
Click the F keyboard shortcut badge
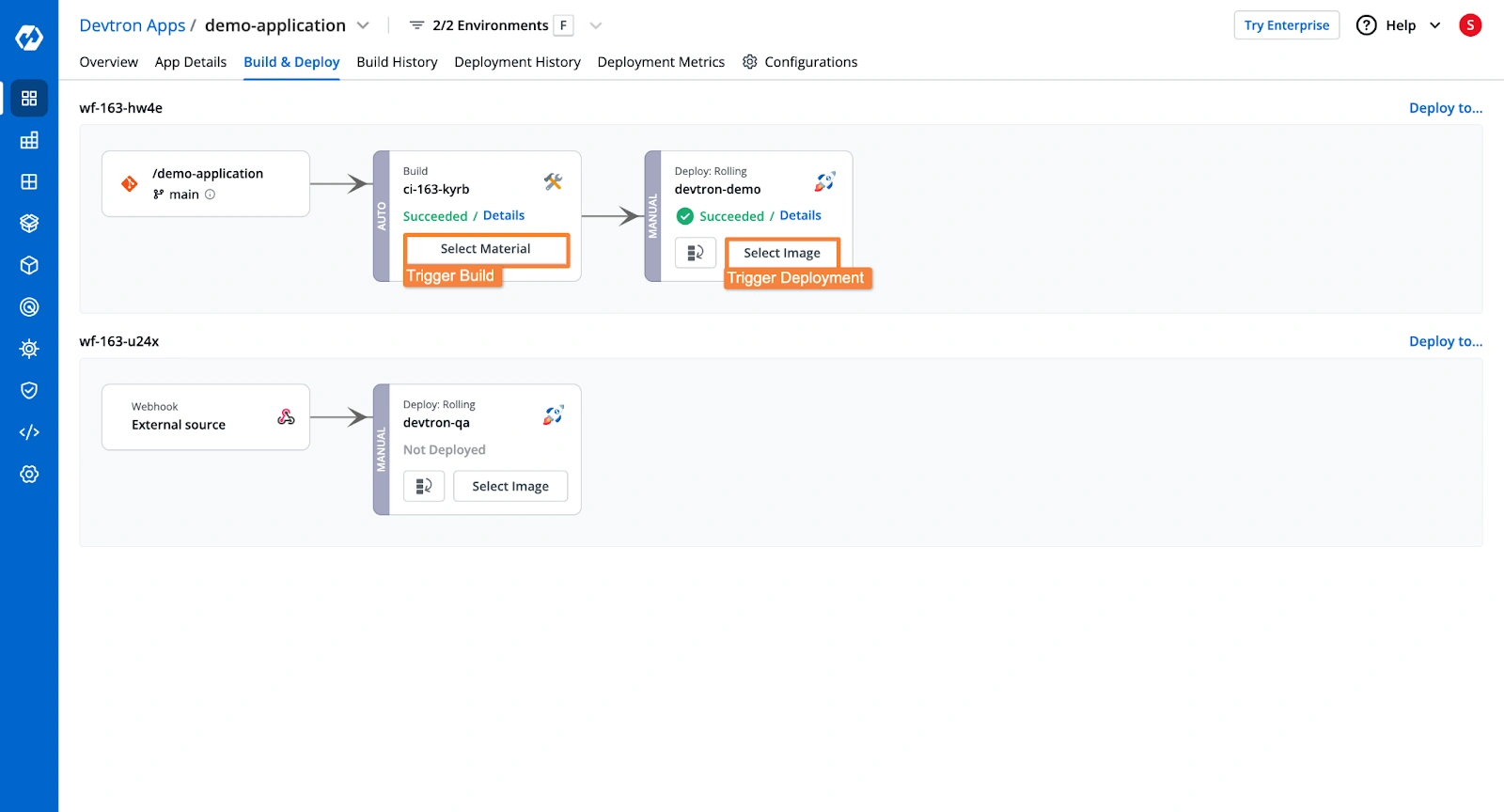tap(563, 25)
